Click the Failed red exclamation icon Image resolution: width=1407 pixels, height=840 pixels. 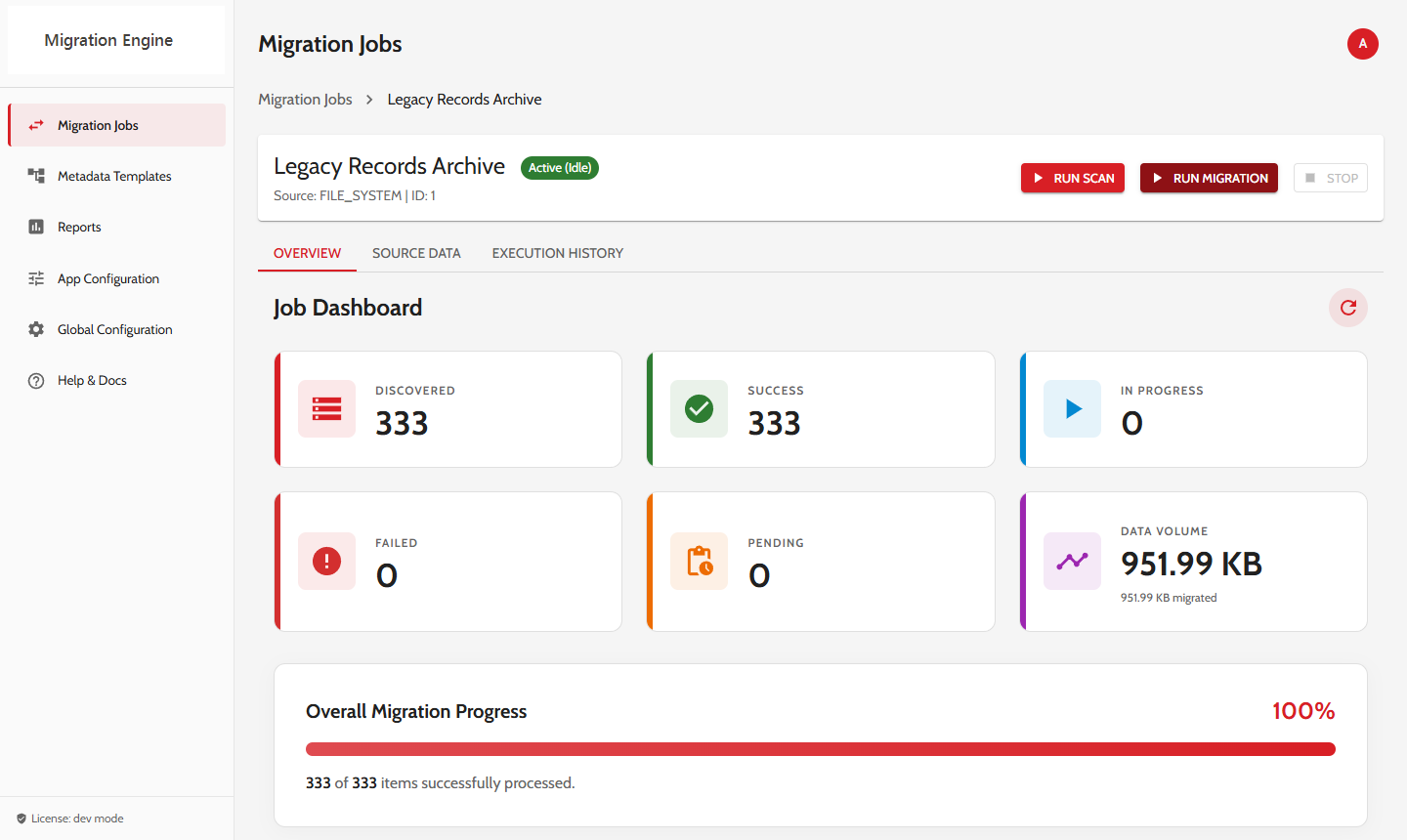tap(326, 561)
